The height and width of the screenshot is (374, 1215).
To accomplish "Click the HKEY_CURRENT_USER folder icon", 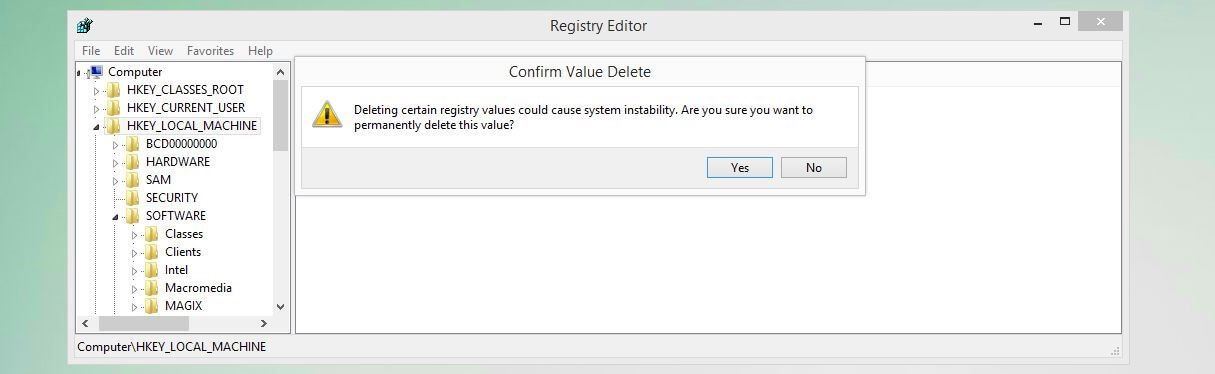I will (114, 108).
